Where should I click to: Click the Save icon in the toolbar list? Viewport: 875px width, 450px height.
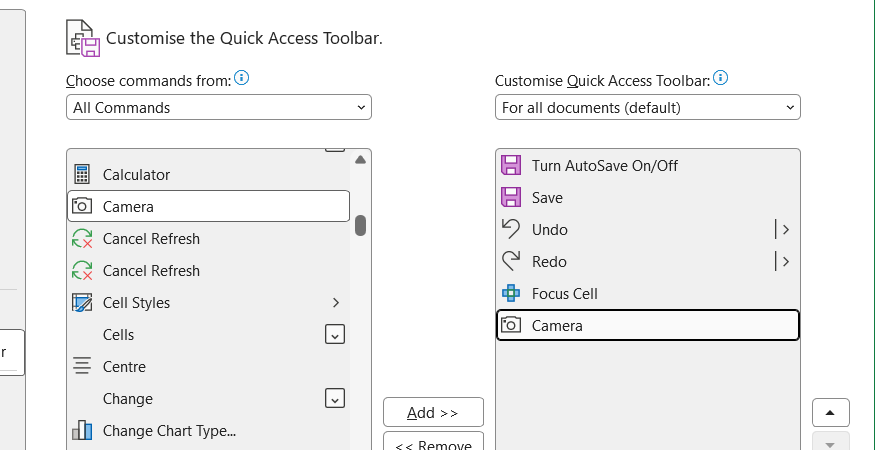511,198
